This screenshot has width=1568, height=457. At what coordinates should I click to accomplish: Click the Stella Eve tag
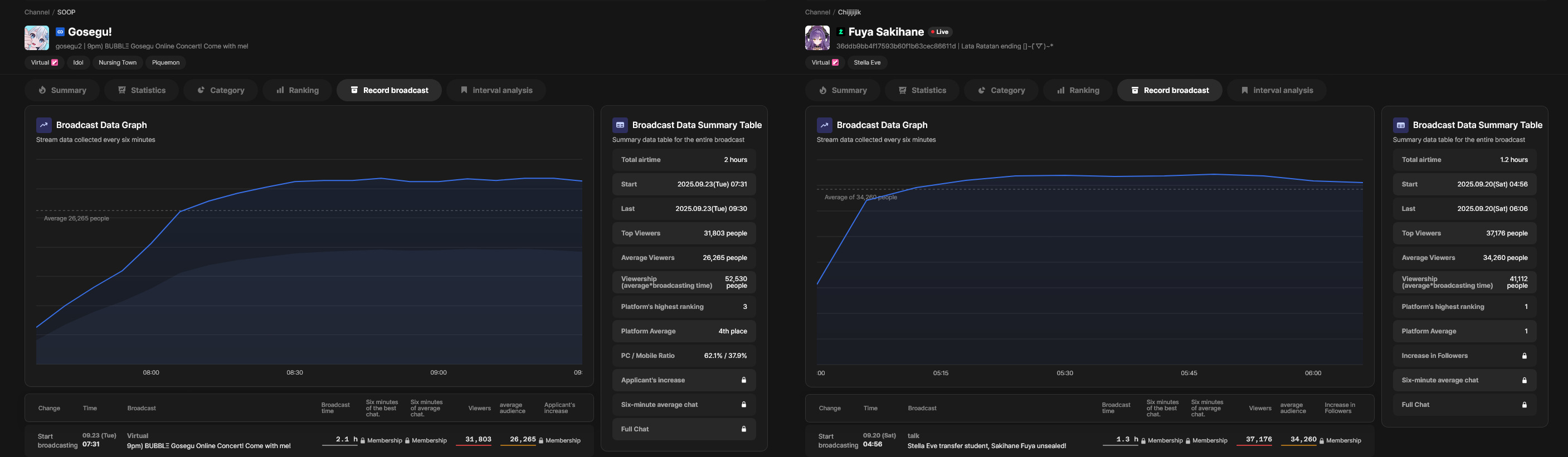tap(867, 62)
